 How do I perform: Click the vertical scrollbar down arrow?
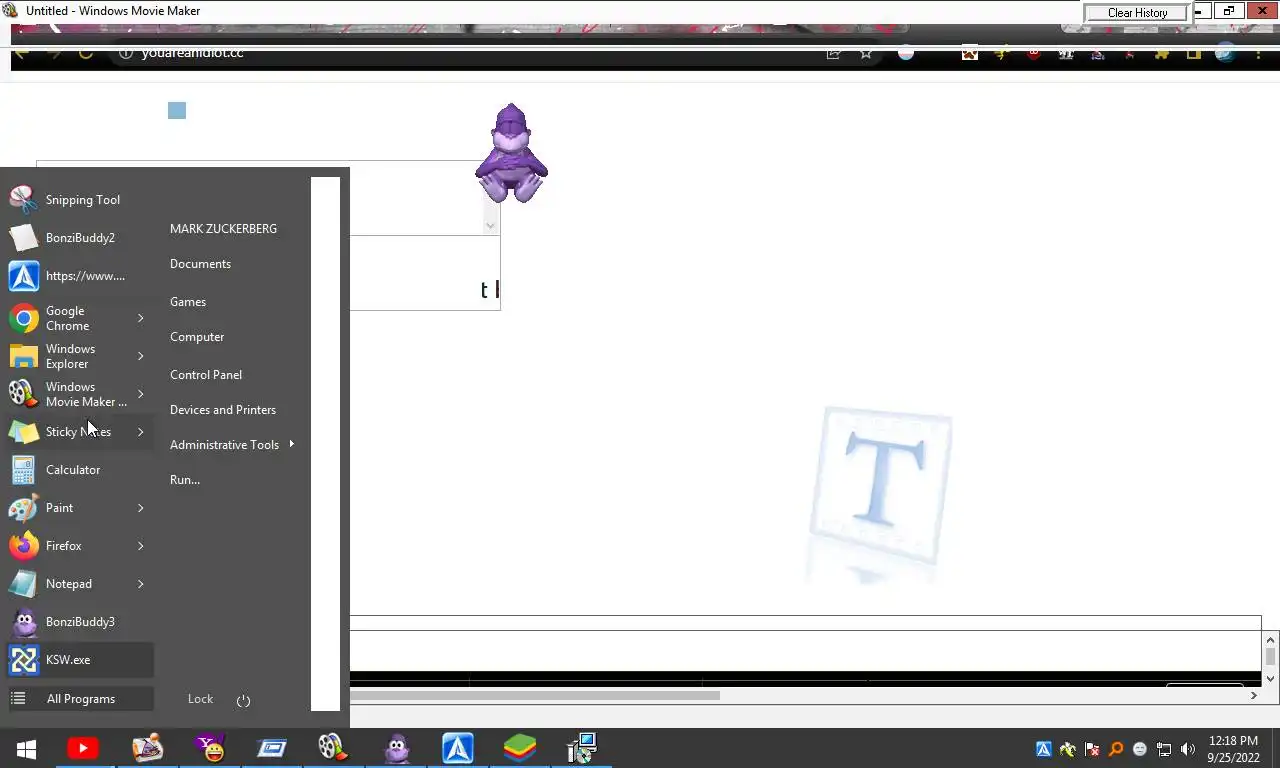(x=1270, y=679)
